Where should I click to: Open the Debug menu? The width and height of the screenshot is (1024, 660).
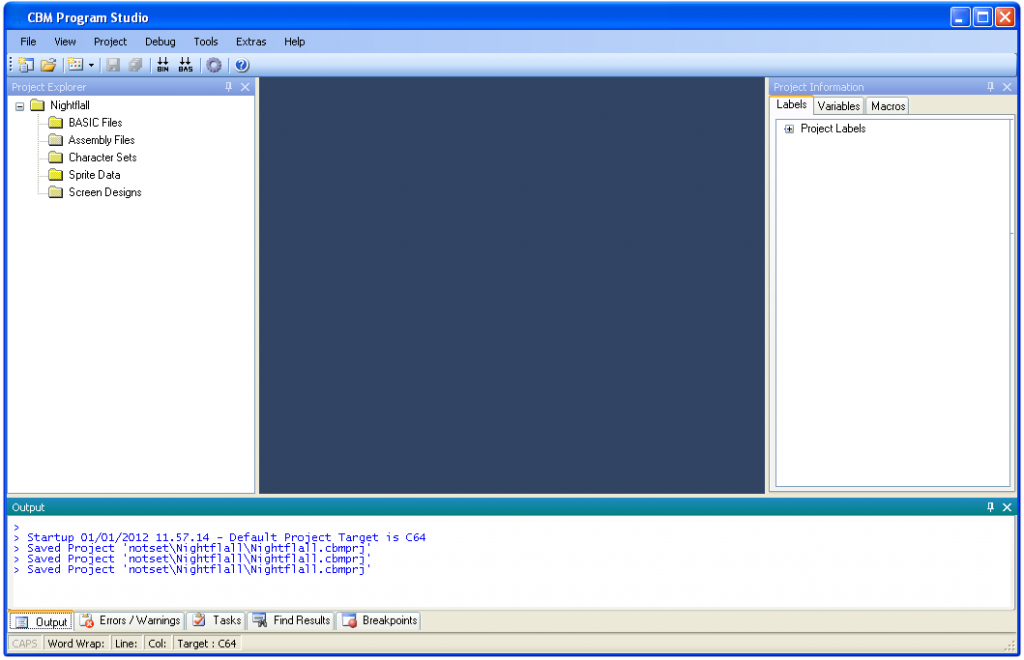coord(160,42)
